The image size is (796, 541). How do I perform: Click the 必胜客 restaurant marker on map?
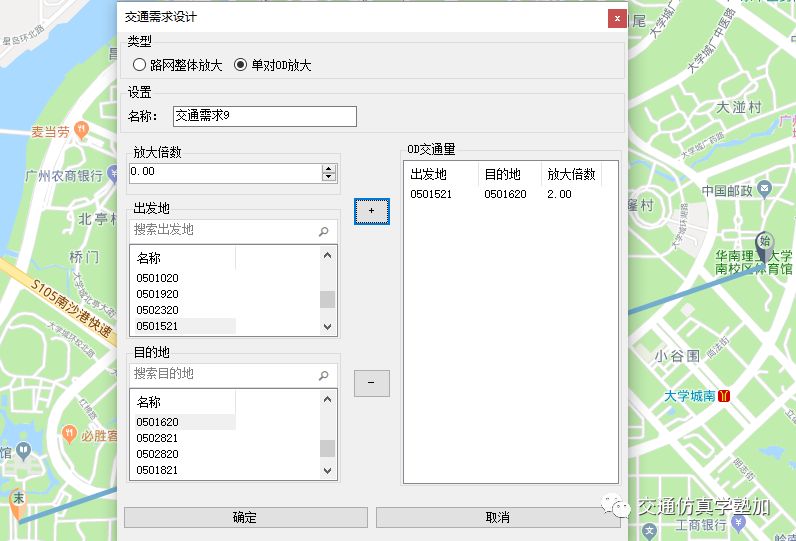click(x=70, y=434)
